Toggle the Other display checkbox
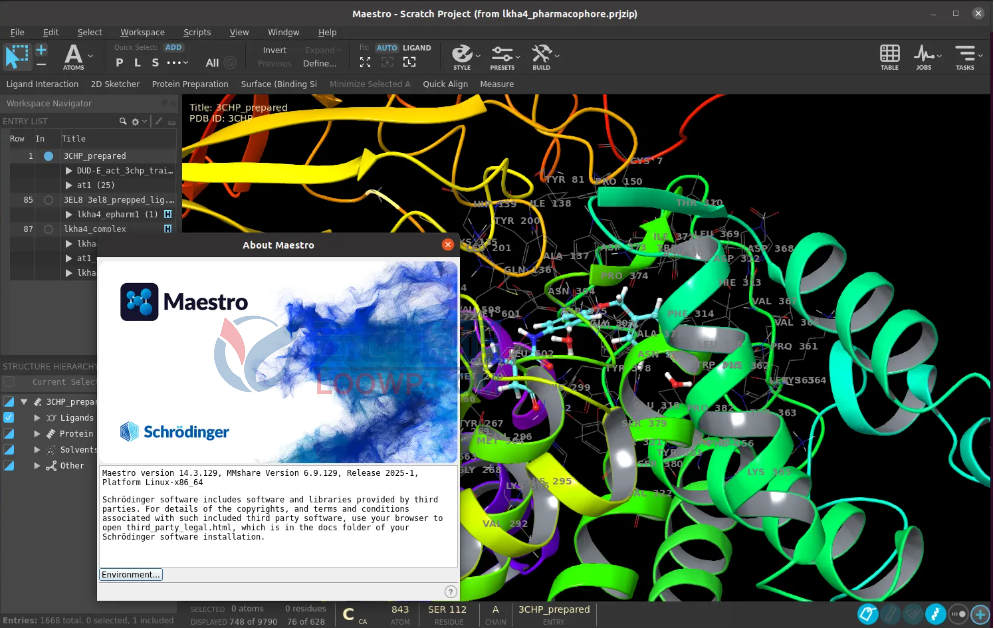This screenshot has width=994, height=629. pos(9,465)
